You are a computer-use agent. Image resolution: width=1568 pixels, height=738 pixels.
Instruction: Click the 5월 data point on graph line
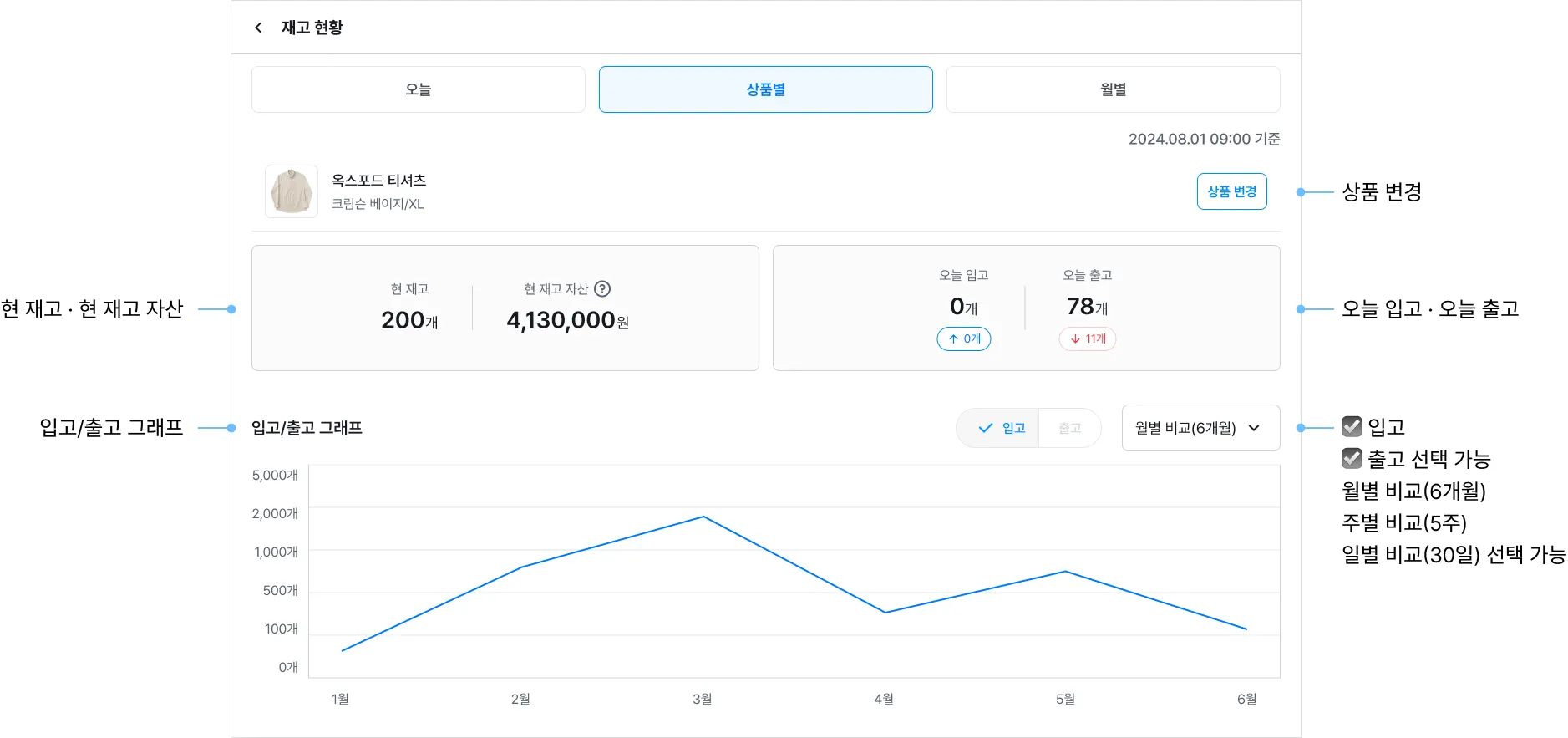(1065, 572)
